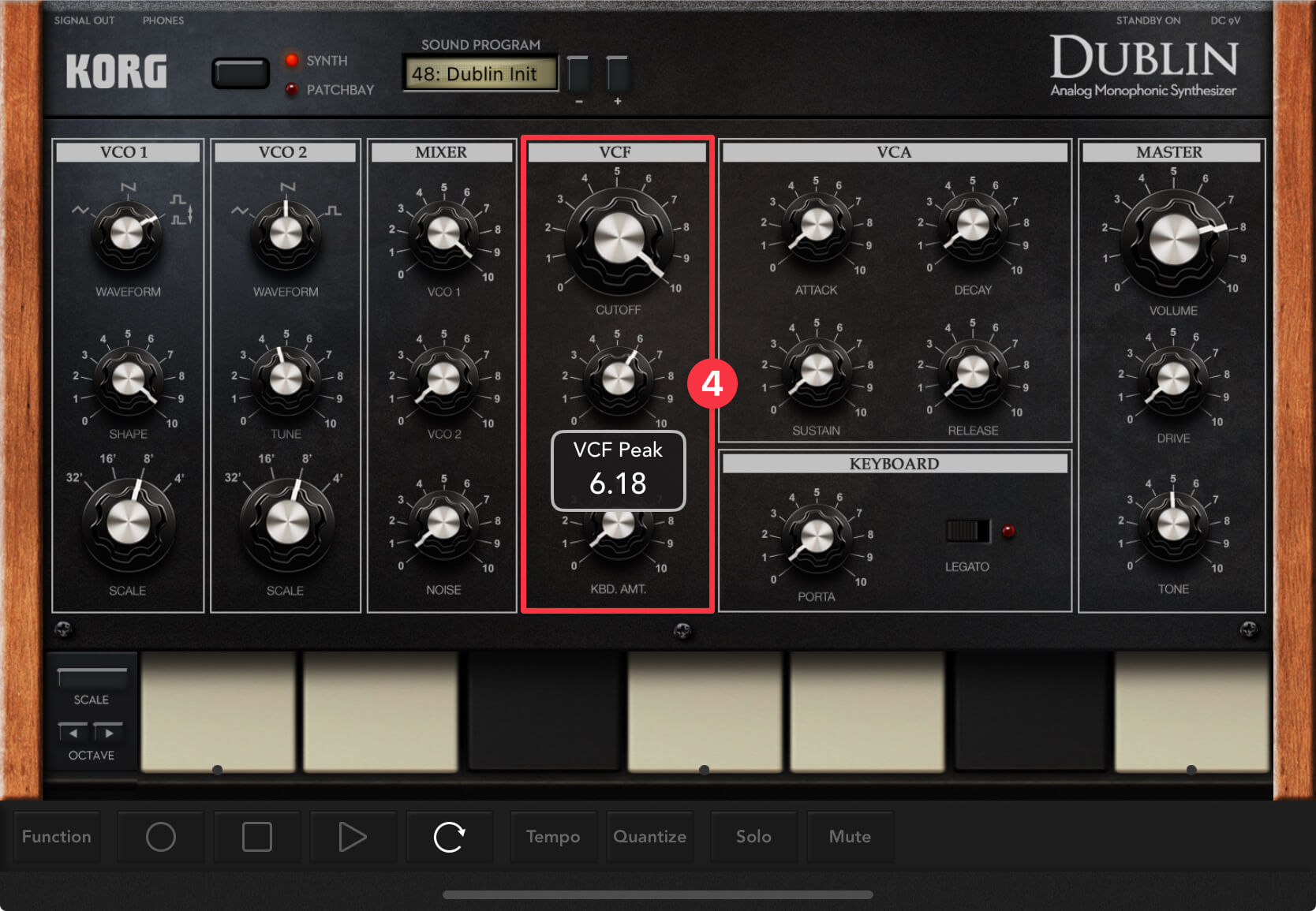Start playback with the play triangle
Image resolution: width=1316 pixels, height=911 pixels.
352,837
